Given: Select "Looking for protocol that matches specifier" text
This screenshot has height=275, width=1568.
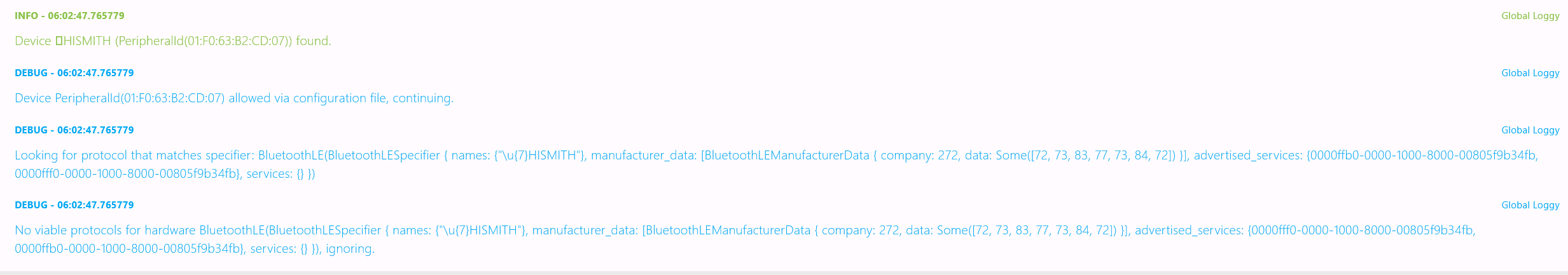Looking at the screenshot, I should coord(135,156).
